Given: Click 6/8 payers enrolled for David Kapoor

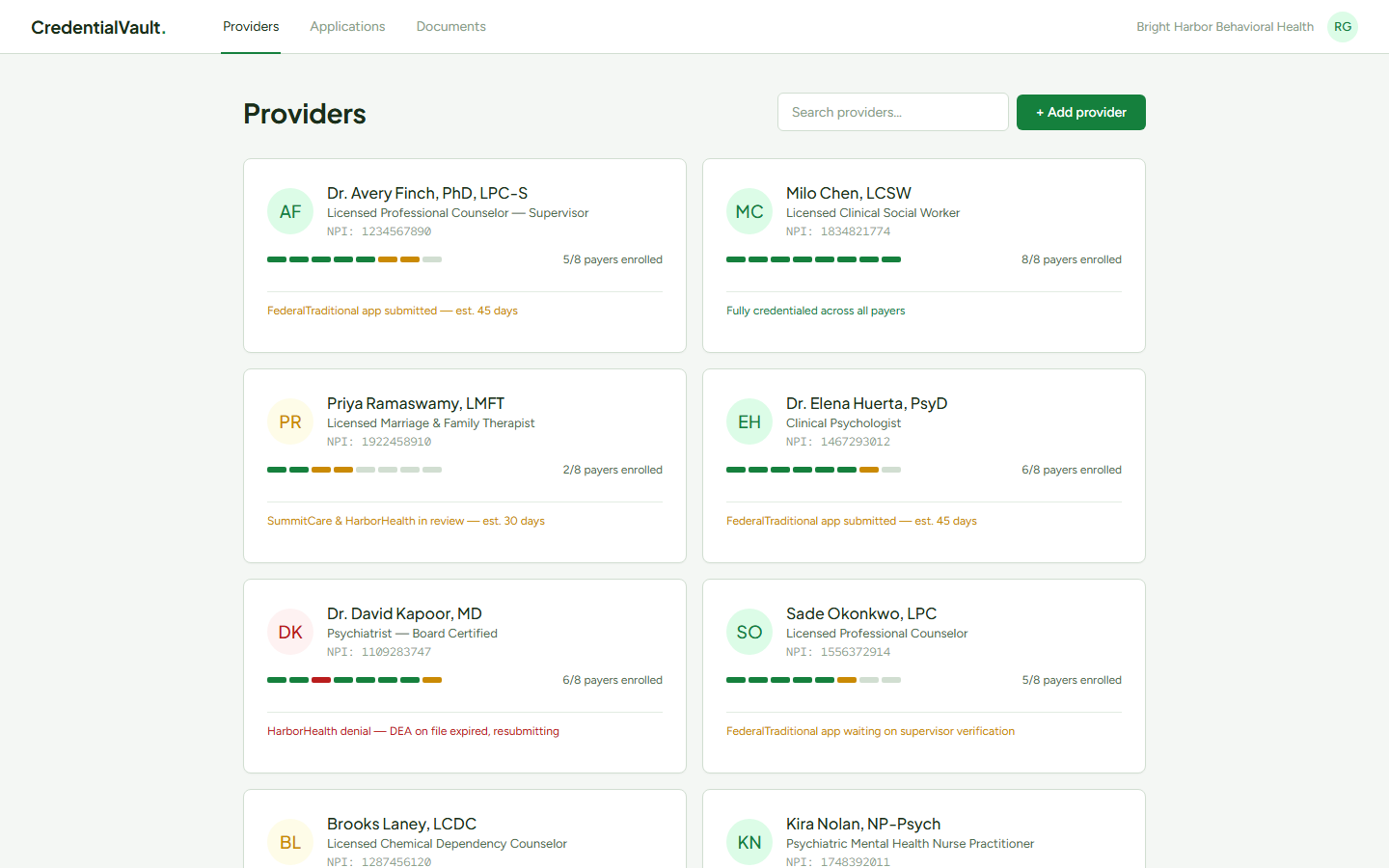Looking at the screenshot, I should pos(613,680).
